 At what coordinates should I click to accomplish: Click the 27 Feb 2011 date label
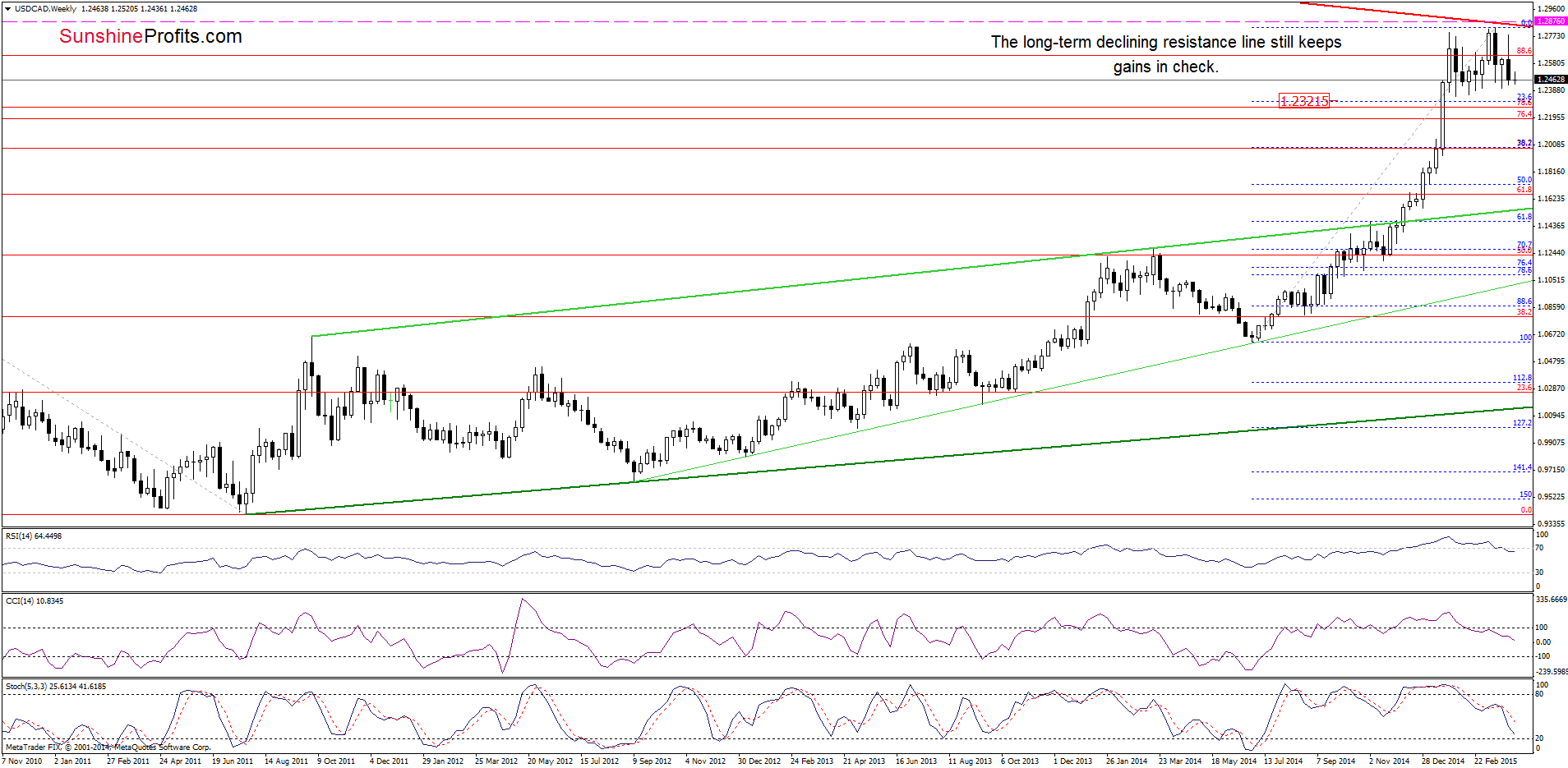[x=128, y=761]
